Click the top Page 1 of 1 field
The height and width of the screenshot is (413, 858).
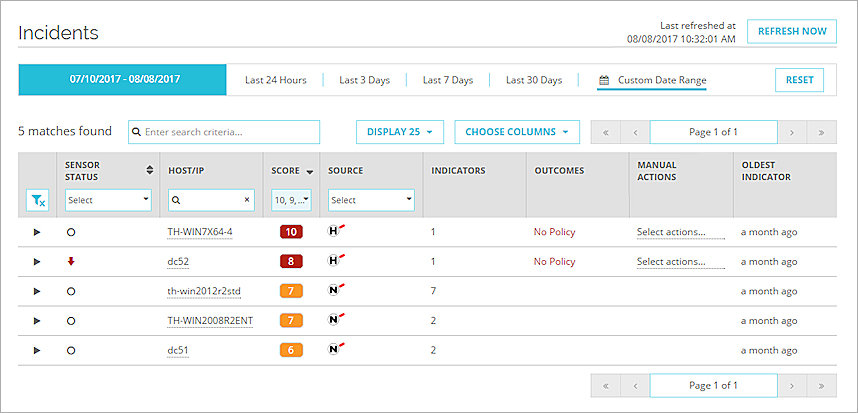(714, 132)
